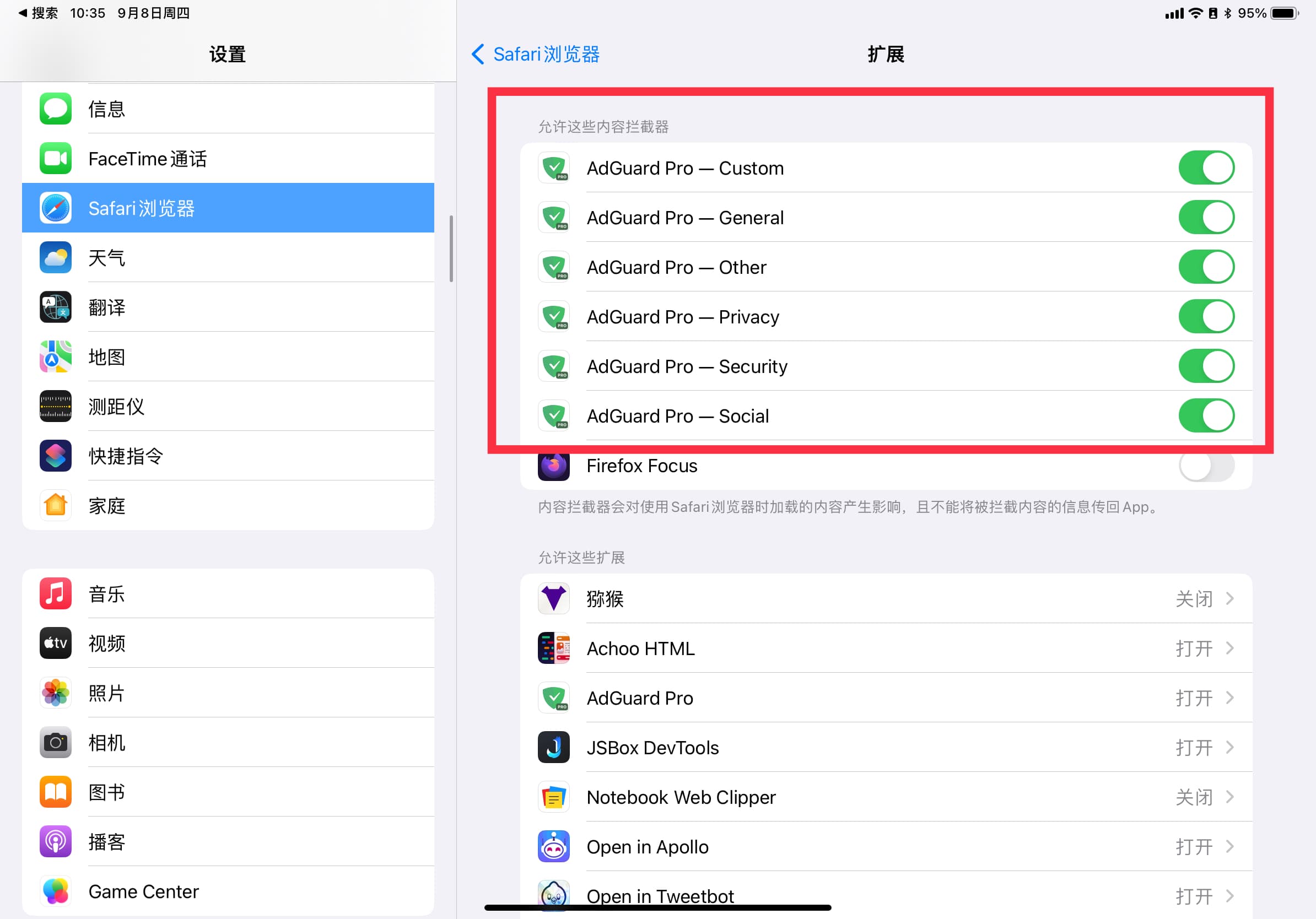Tap the FaceTime camera icon
The width and height of the screenshot is (1316, 919).
click(56, 158)
